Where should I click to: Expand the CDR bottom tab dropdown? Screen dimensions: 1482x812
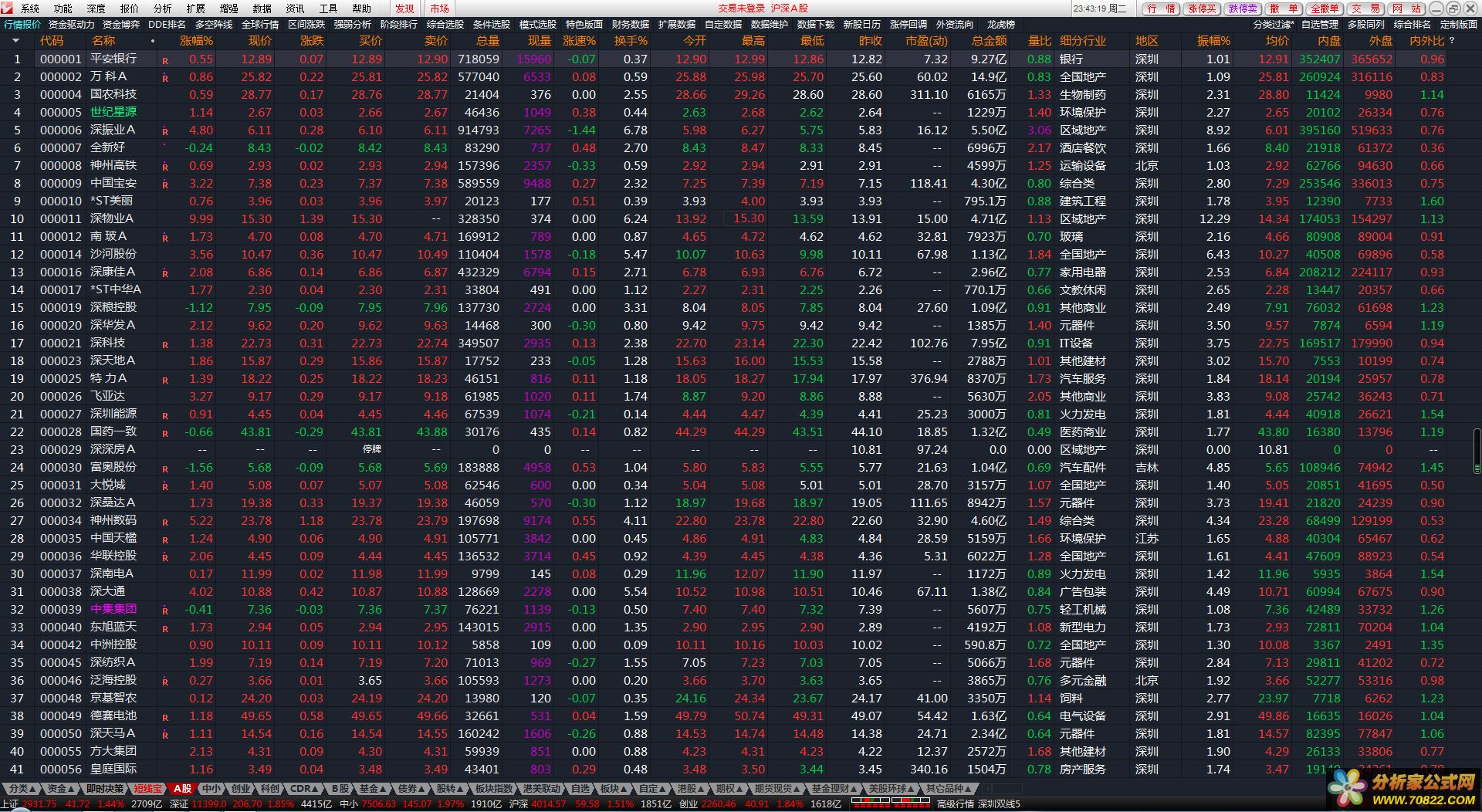tap(316, 789)
